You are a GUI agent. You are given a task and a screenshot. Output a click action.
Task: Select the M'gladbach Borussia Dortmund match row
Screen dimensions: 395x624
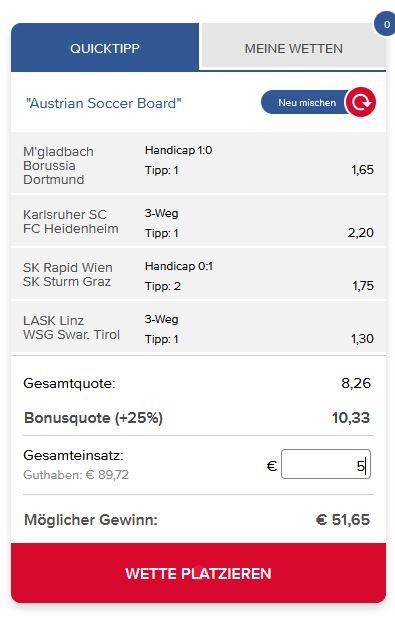(x=198, y=164)
